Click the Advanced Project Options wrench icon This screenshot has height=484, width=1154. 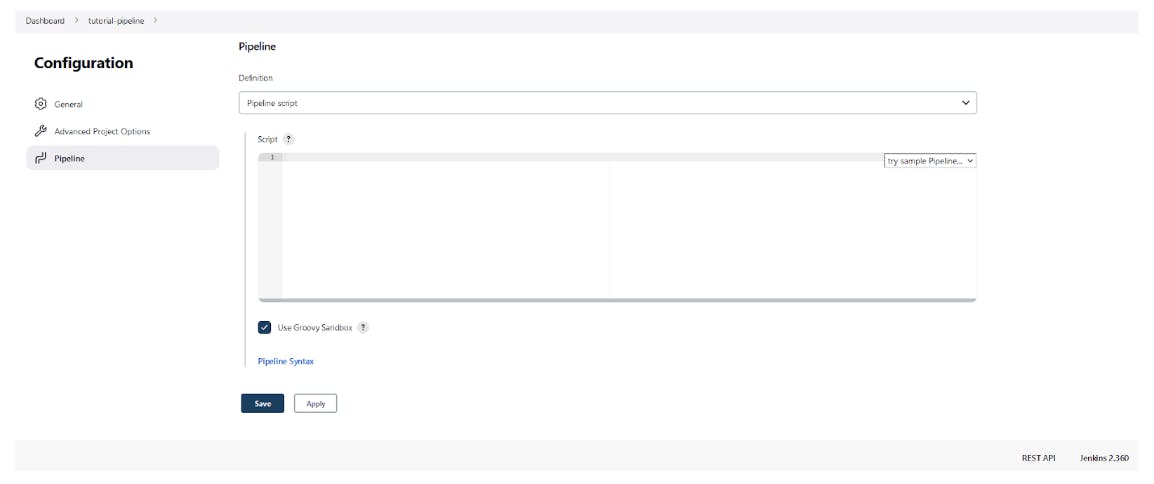pos(41,131)
